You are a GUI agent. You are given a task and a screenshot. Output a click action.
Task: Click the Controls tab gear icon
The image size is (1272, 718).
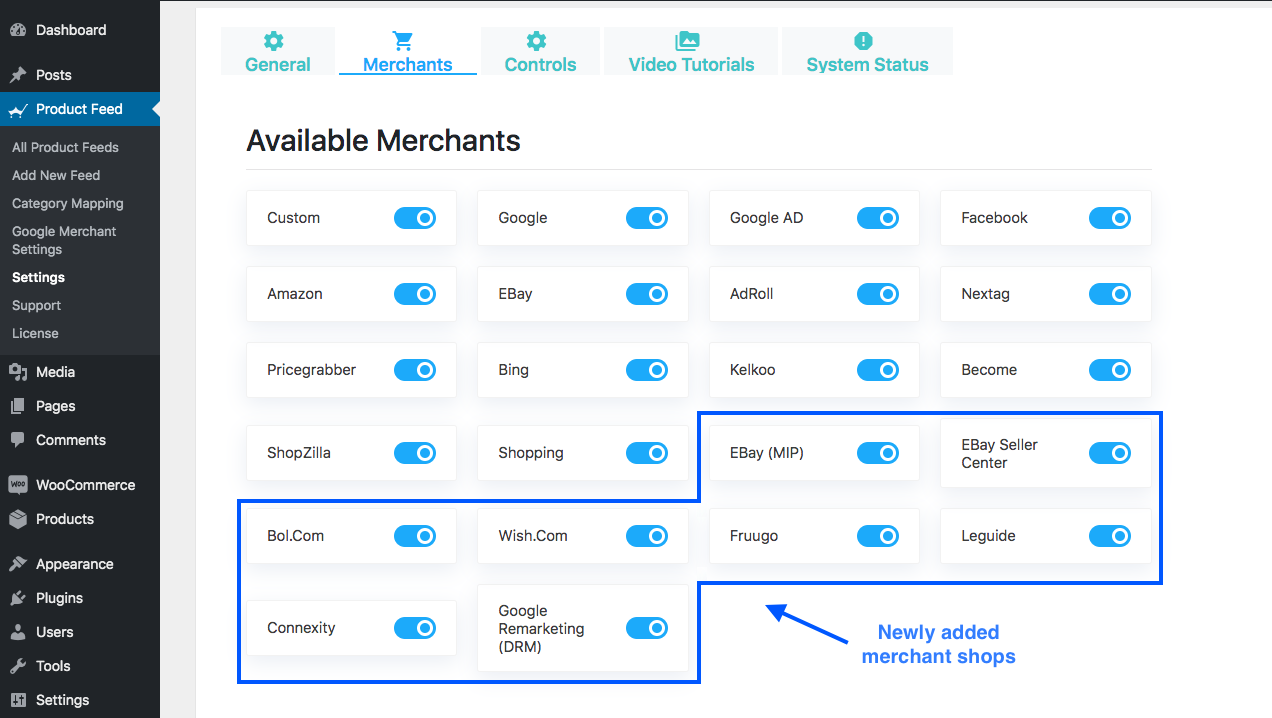(x=537, y=41)
